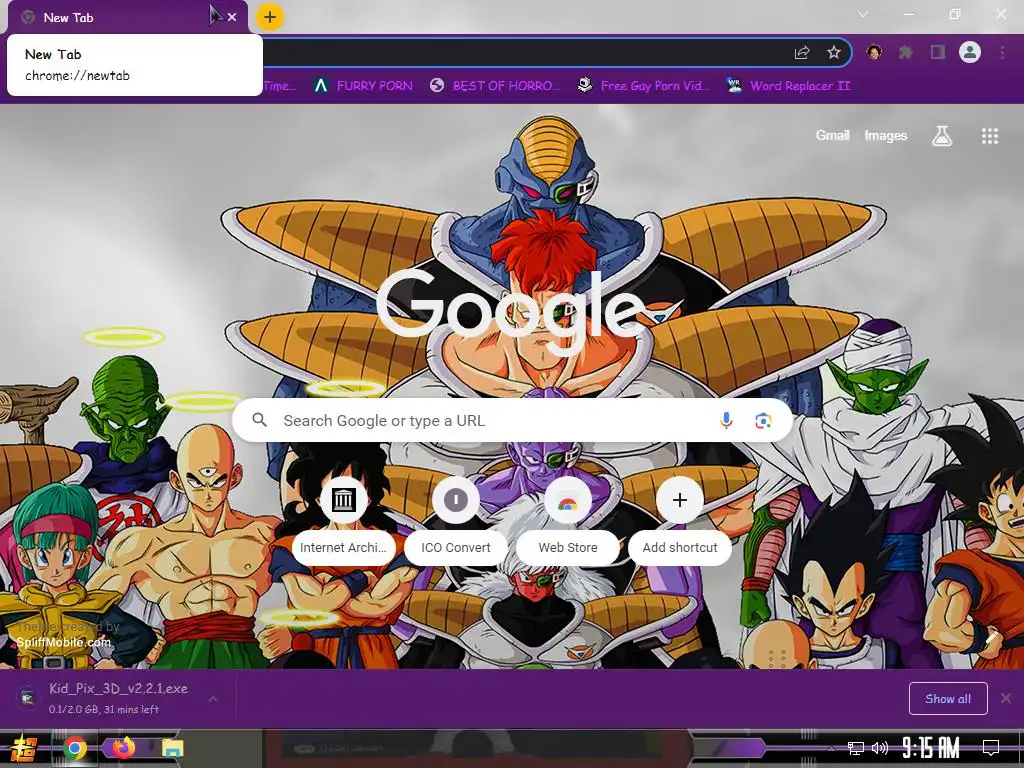The image size is (1024, 768).
Task: Open the Search Labs flask icon
Action: (941, 136)
